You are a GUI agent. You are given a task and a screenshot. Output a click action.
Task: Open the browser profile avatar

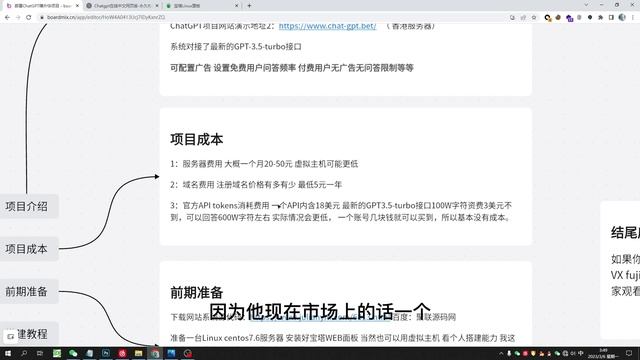[622, 18]
